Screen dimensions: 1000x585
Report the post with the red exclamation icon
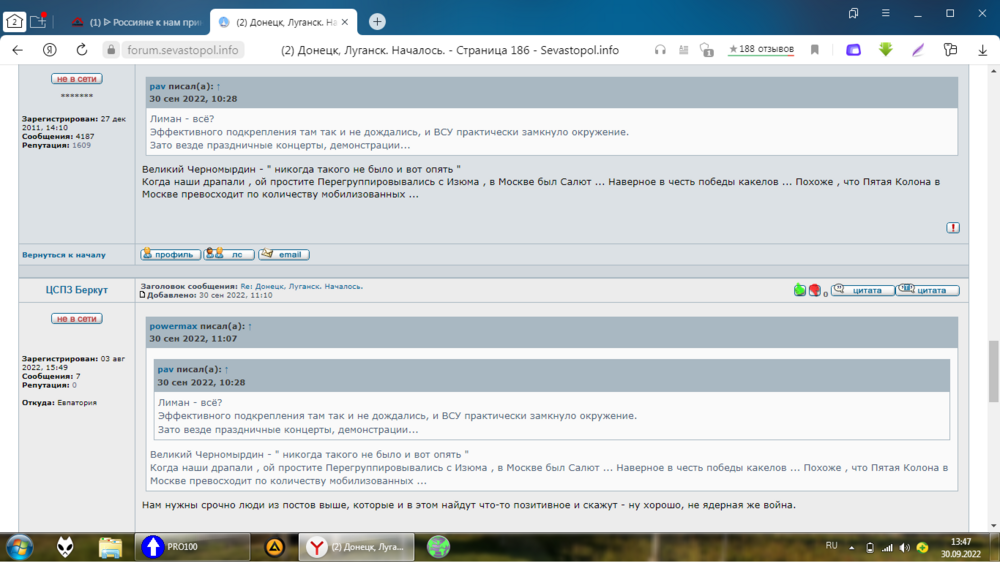tap(953, 228)
